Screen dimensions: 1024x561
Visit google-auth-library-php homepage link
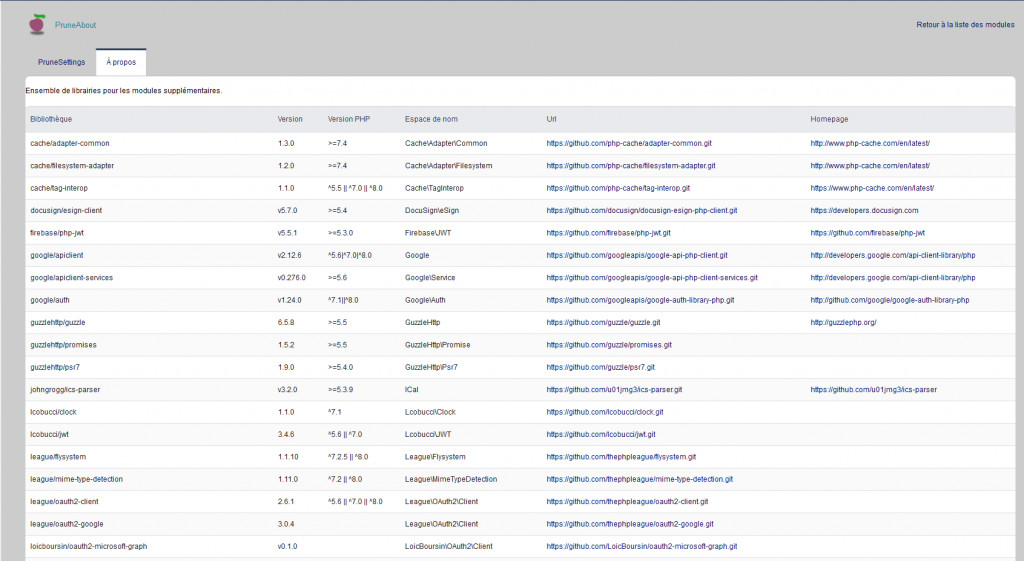(890, 300)
